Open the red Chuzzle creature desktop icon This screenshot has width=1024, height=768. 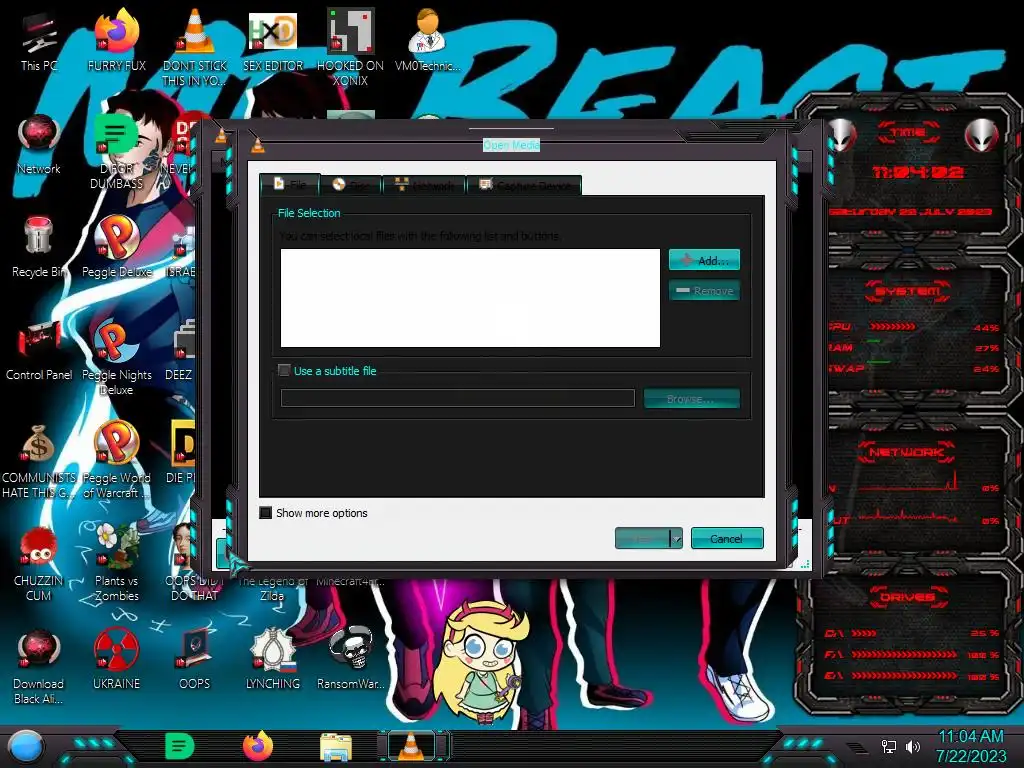click(x=39, y=564)
